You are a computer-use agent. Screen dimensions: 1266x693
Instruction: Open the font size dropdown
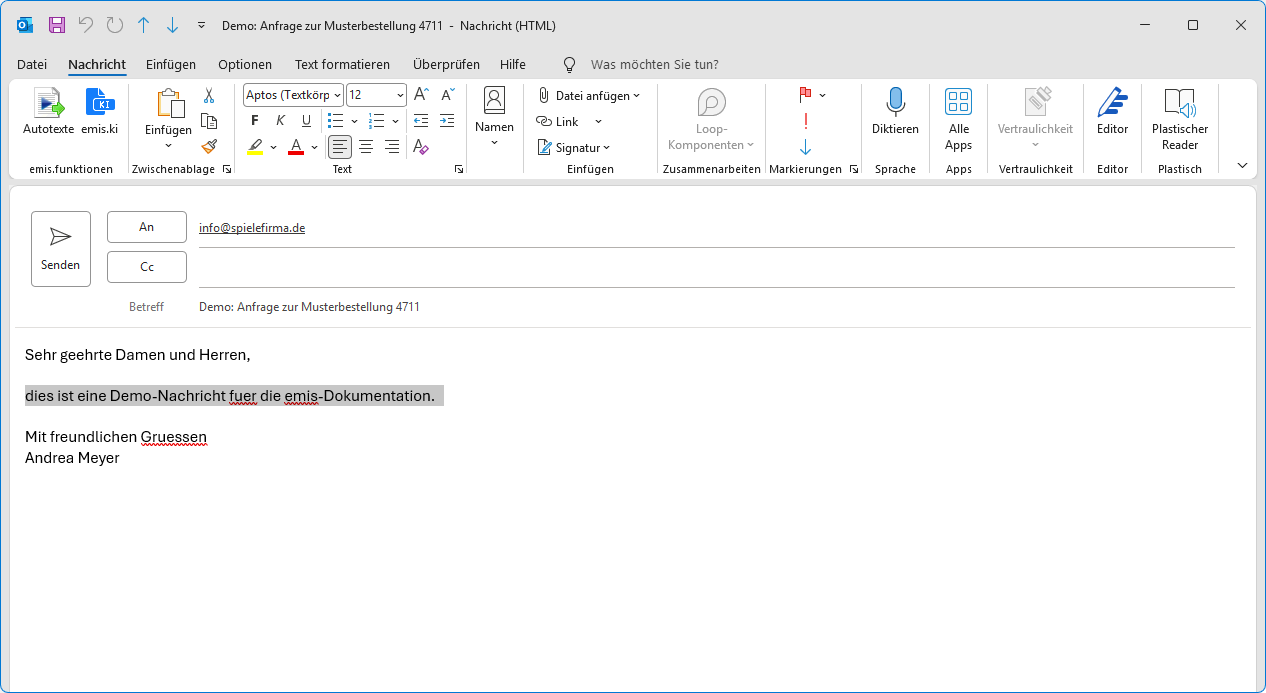point(400,95)
